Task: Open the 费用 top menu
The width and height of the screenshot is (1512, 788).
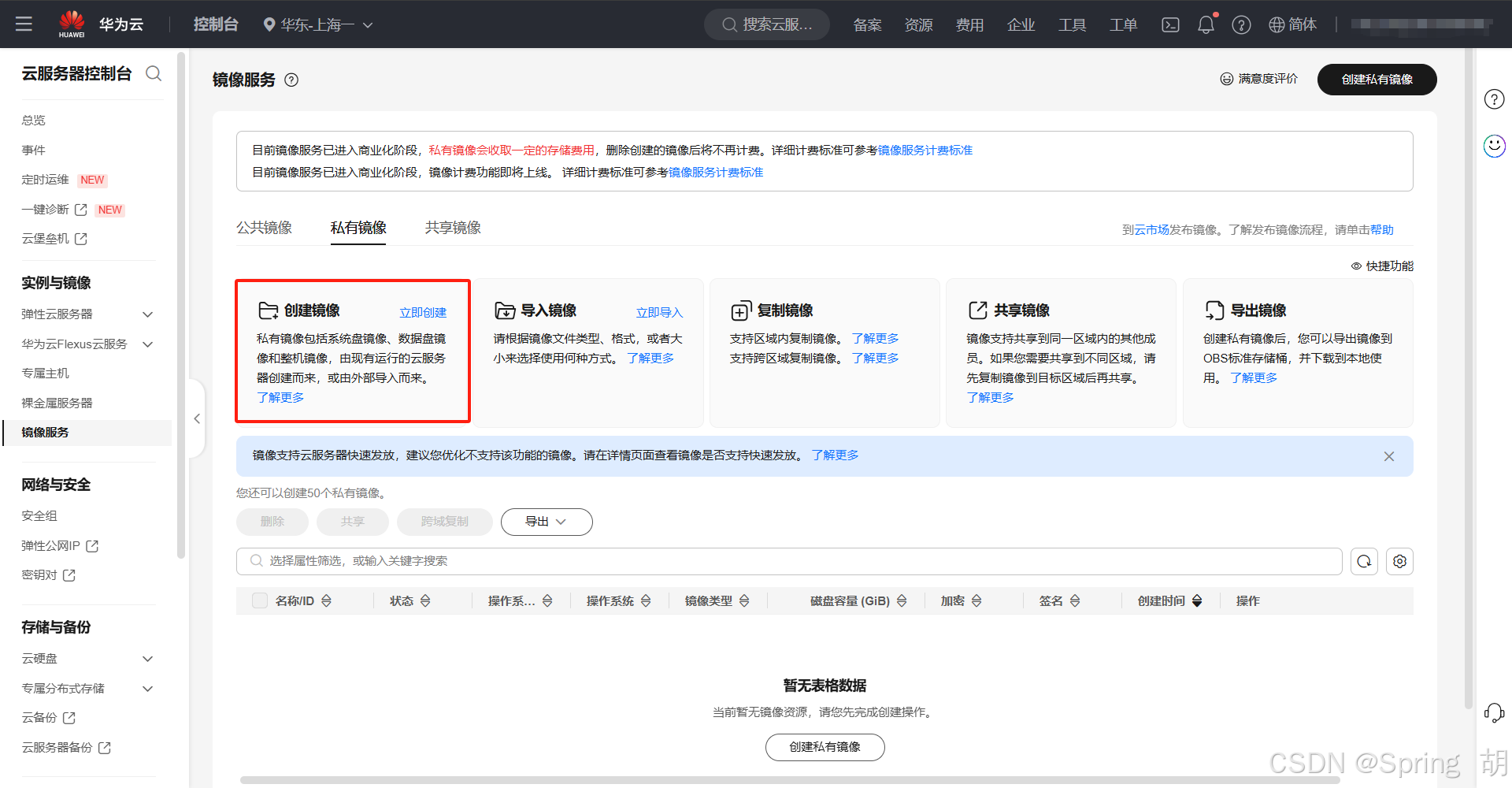Action: point(969,25)
